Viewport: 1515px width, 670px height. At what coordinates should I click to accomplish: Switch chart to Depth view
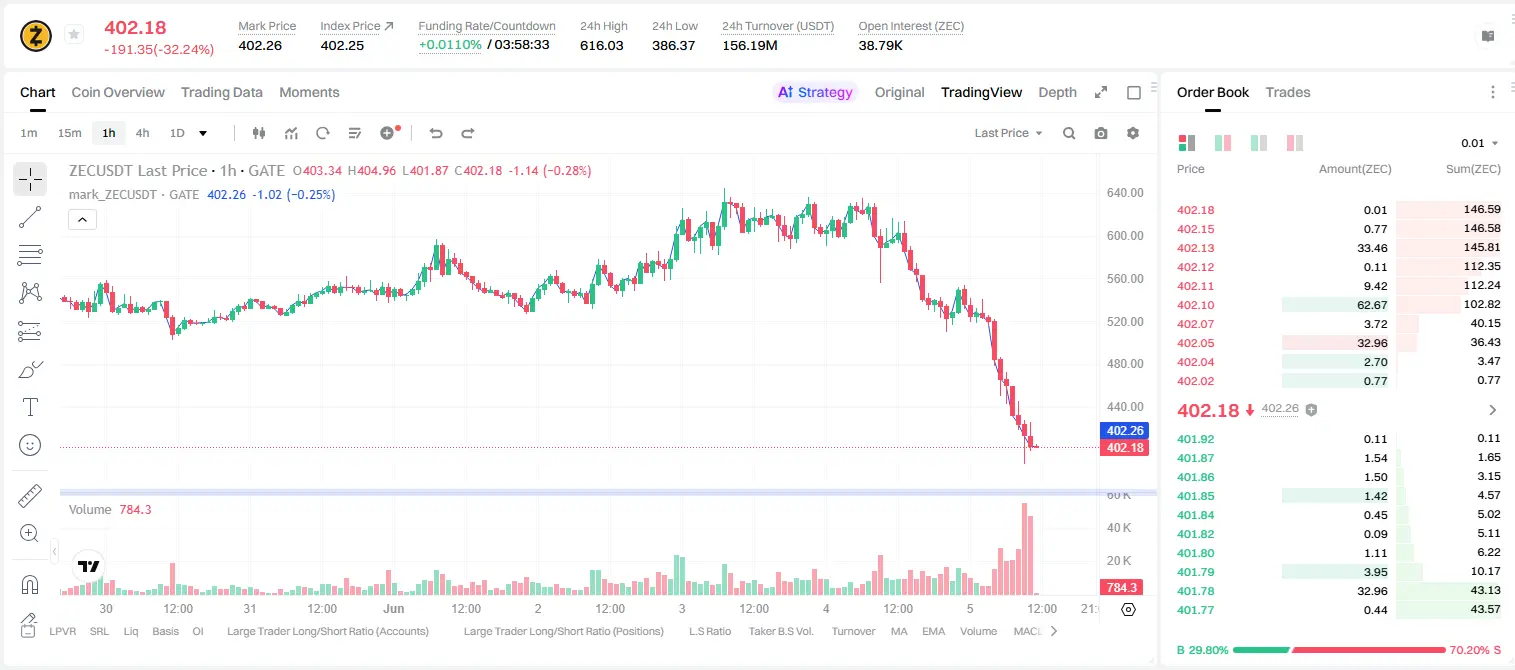pos(1057,92)
